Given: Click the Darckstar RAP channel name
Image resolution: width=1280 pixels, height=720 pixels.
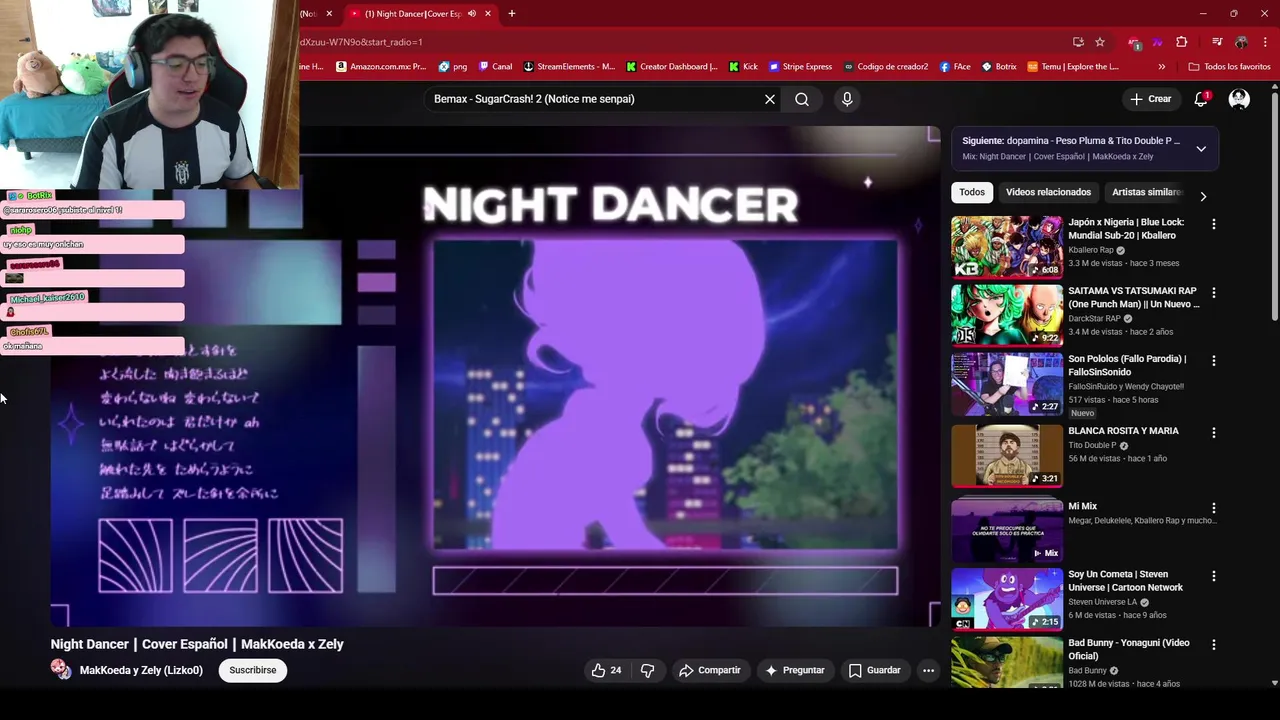Looking at the screenshot, I should point(1094,318).
